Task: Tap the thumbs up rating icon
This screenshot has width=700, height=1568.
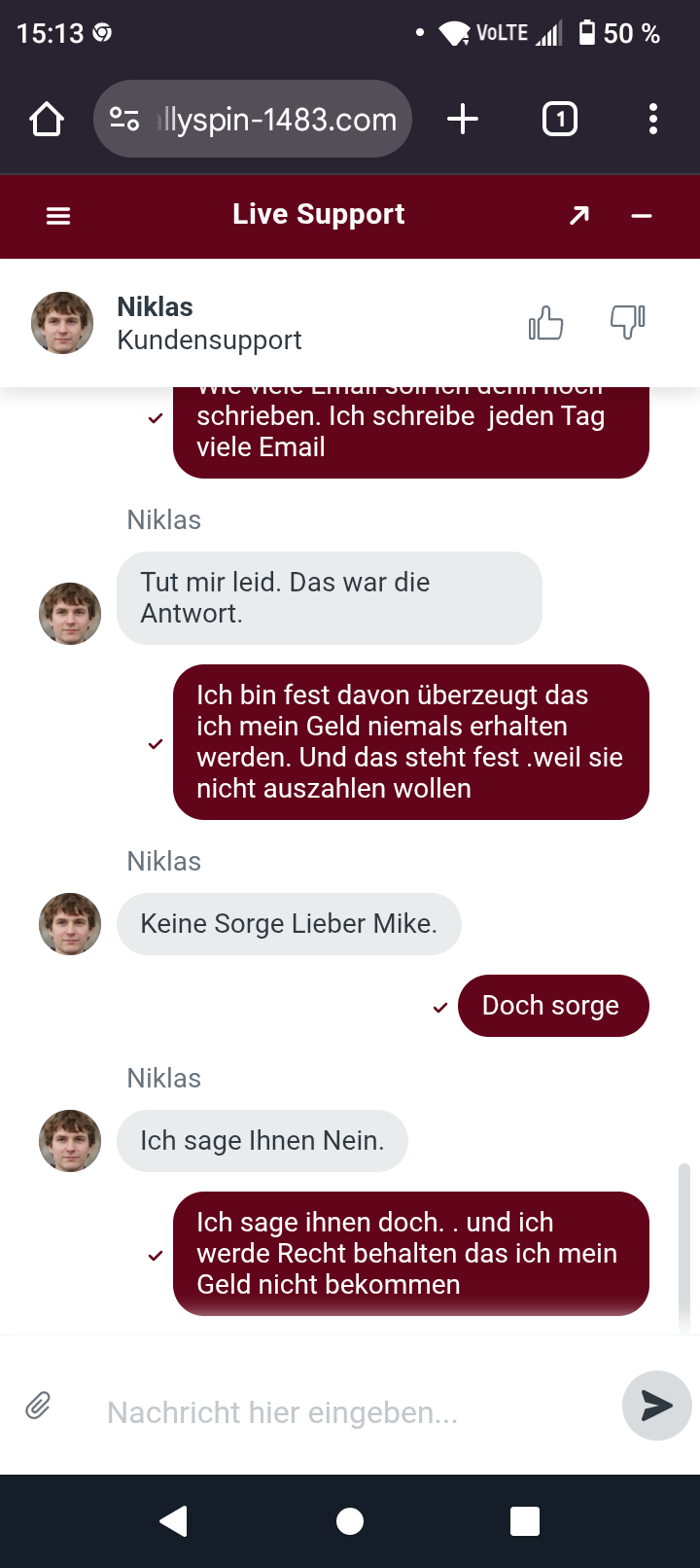Action: (545, 323)
